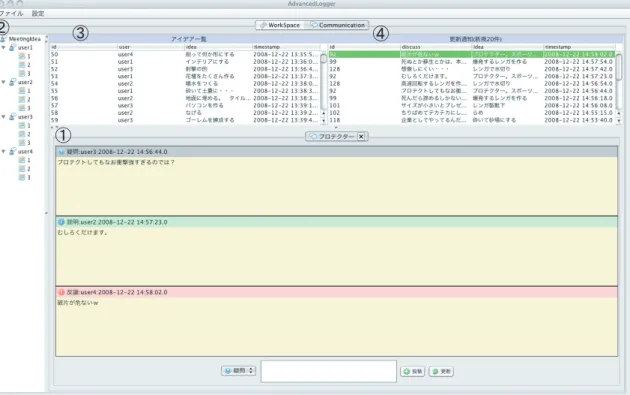
Task: Select item 3 icon under user2
Action: pos(22,108)
